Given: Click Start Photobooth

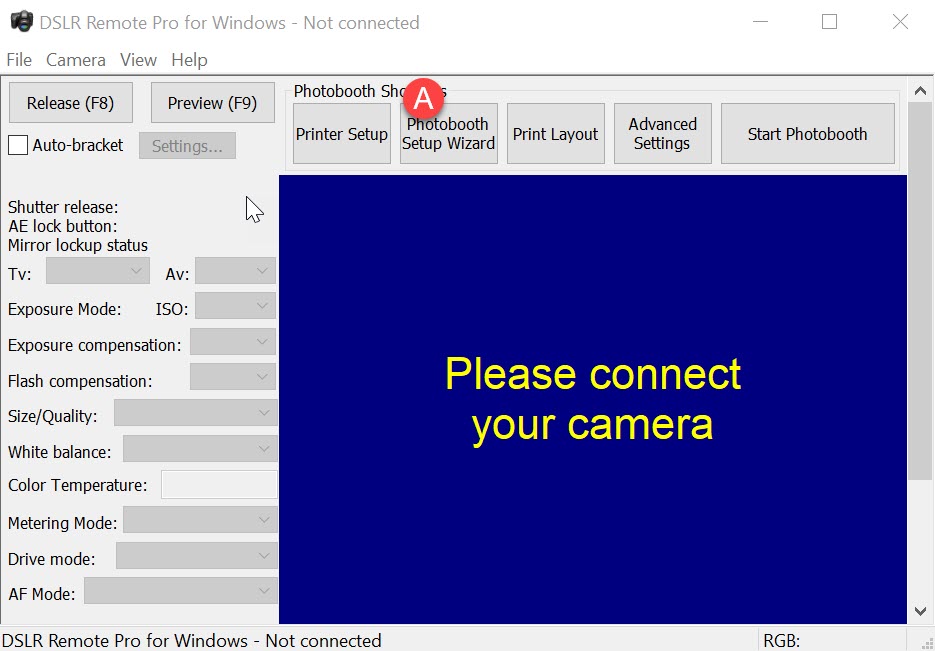Looking at the screenshot, I should [807, 134].
